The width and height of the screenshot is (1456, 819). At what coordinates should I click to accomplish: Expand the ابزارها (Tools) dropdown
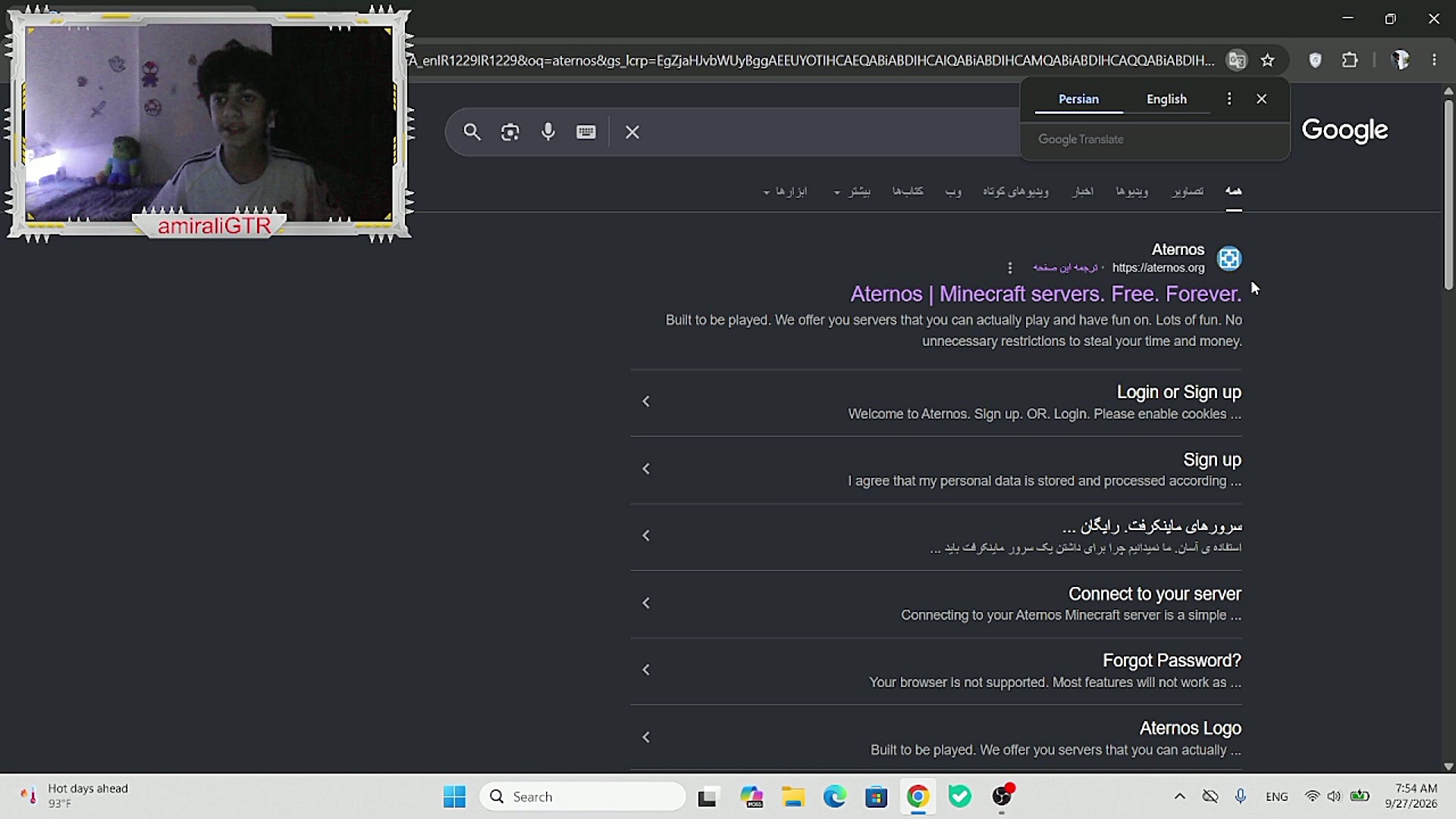[x=785, y=191]
